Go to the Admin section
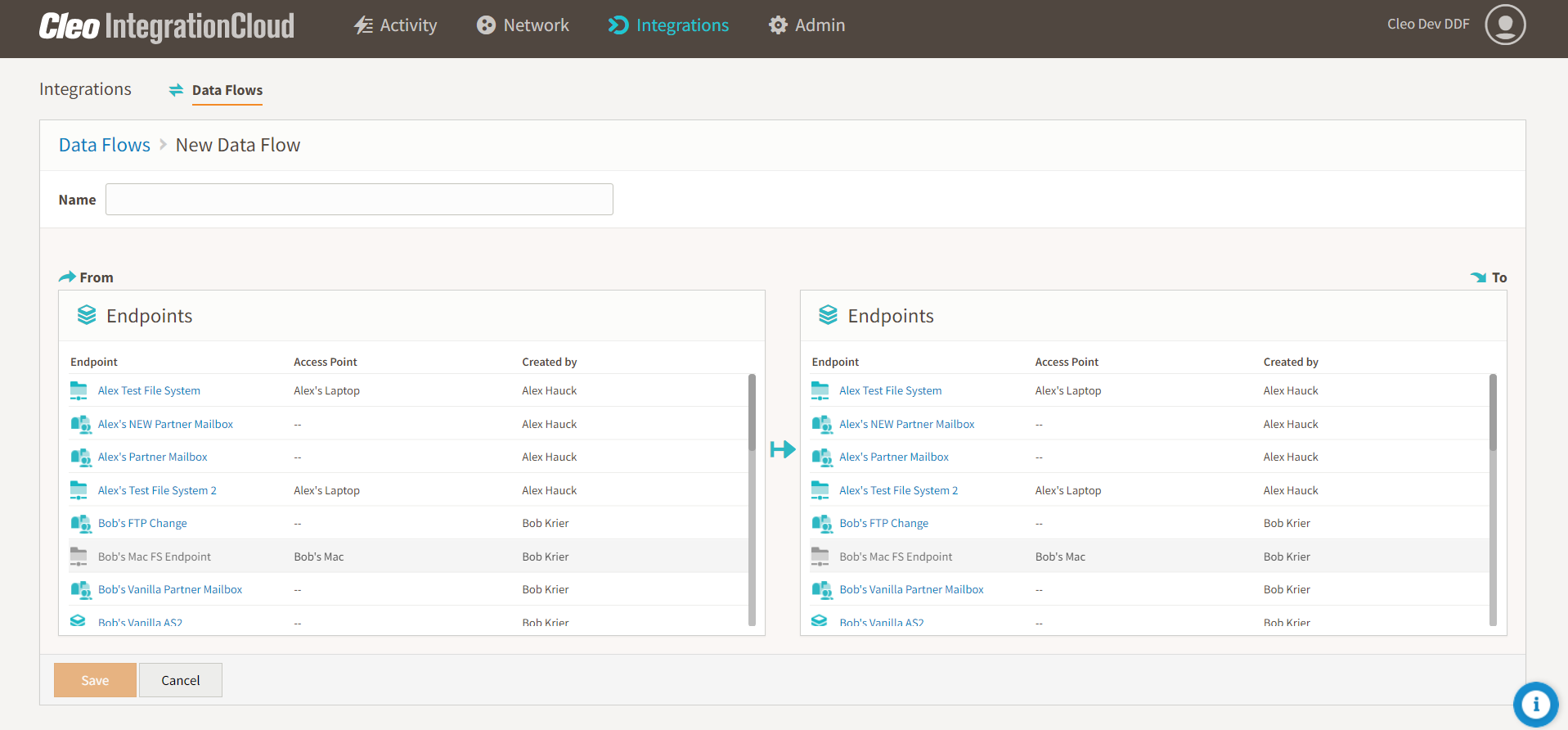 pos(806,25)
